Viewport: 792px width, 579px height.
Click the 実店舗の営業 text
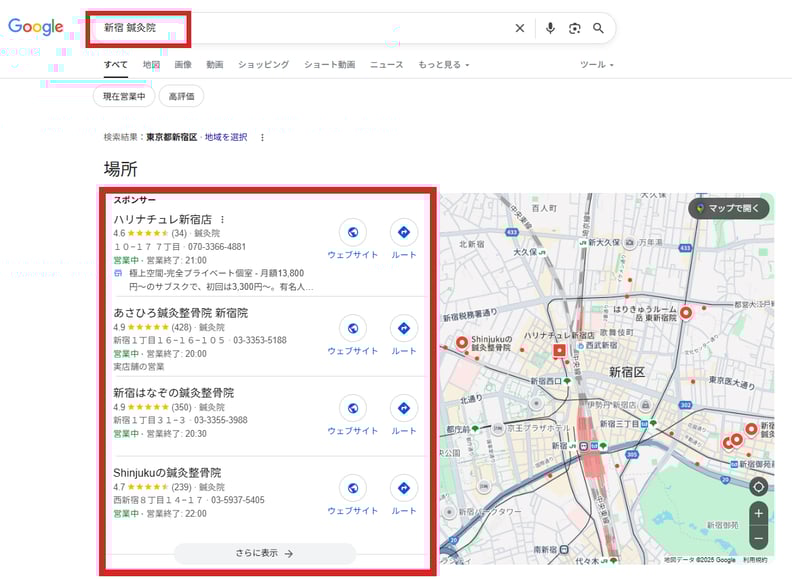click(139, 366)
